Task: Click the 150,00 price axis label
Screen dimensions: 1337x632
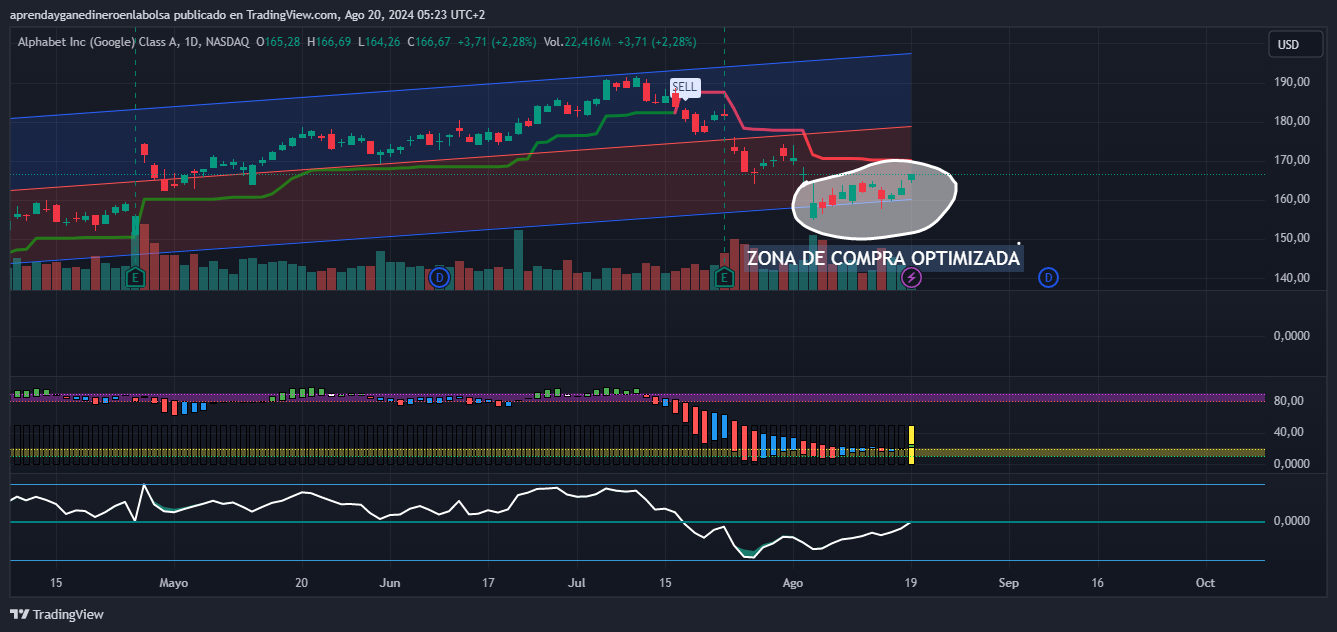Action: coord(1292,238)
